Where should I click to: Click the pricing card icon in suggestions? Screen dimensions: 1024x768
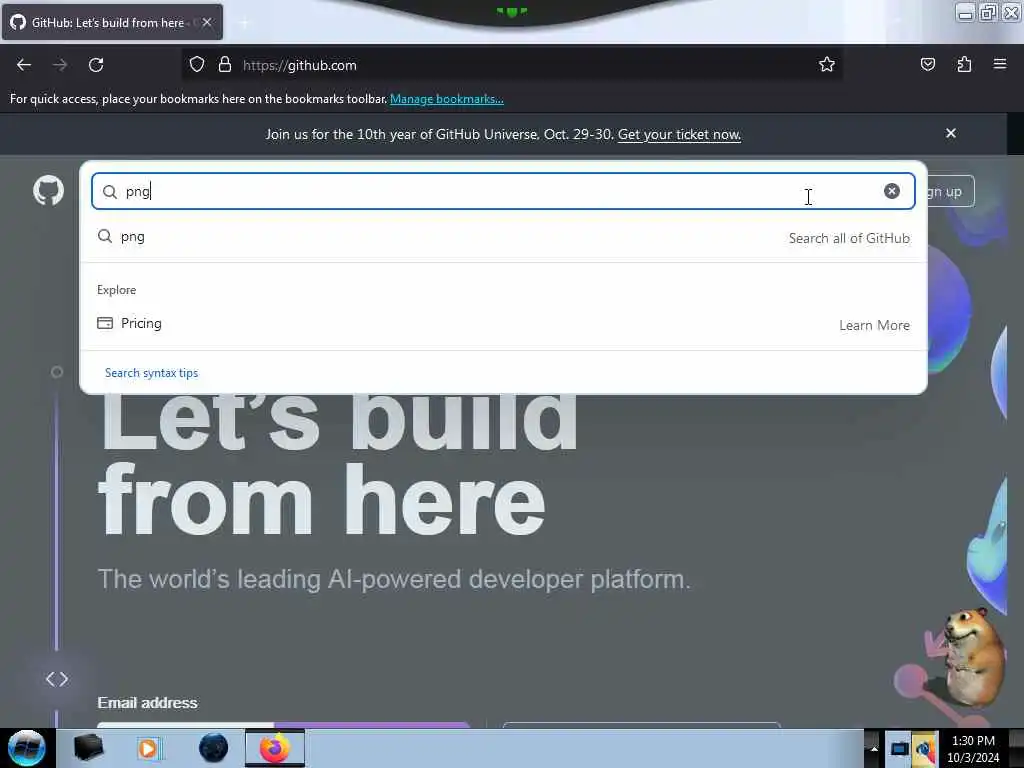click(x=104, y=323)
